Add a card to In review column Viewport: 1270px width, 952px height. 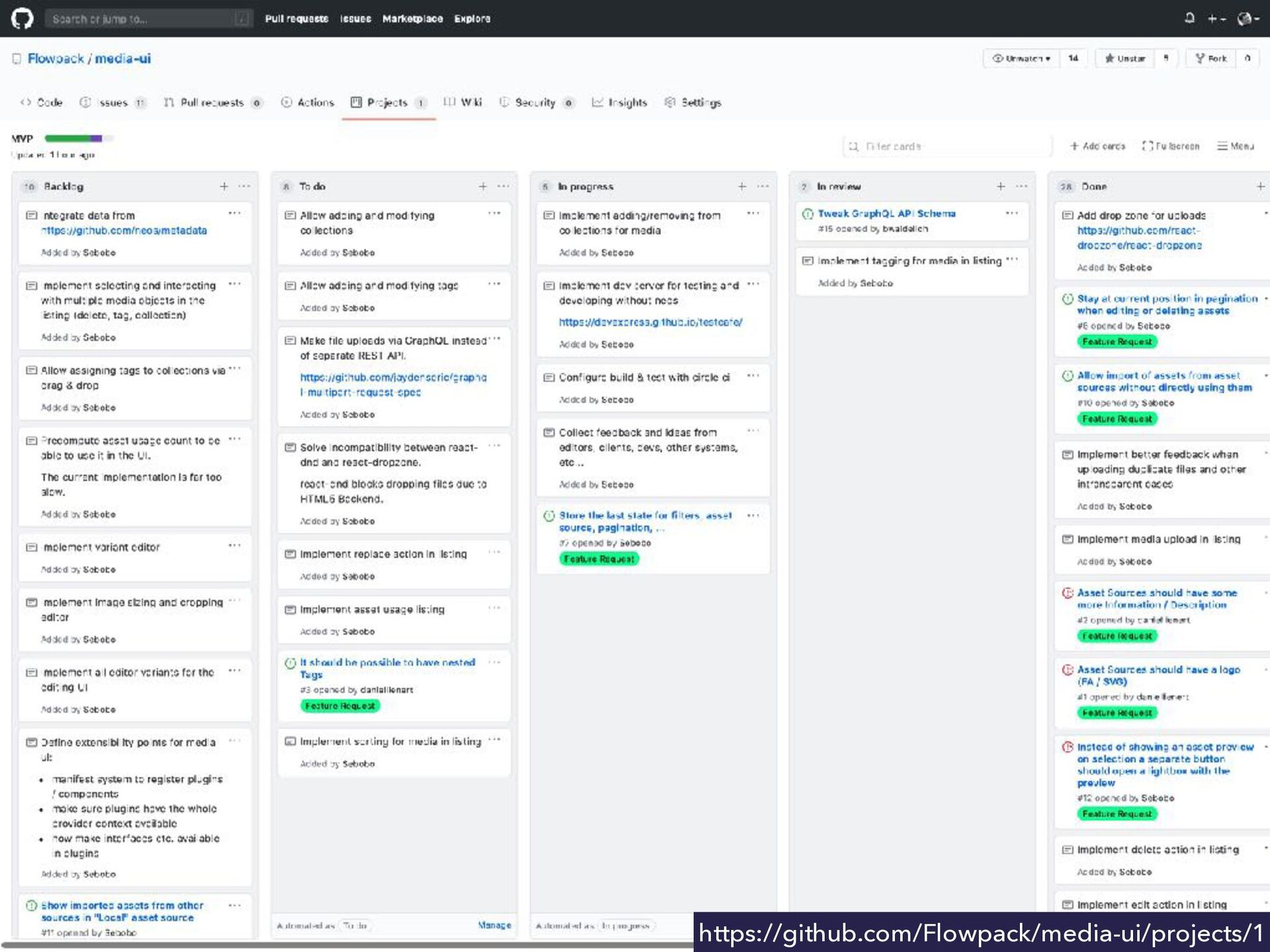click(x=1001, y=186)
